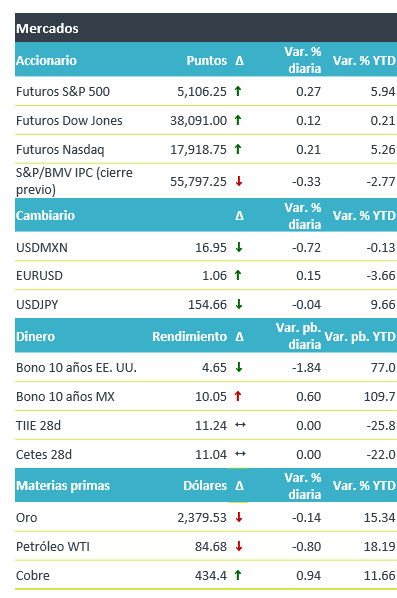Screen dimensions: 397x598
Task: Click the green up arrow next to Cobre
Action: tap(238, 575)
